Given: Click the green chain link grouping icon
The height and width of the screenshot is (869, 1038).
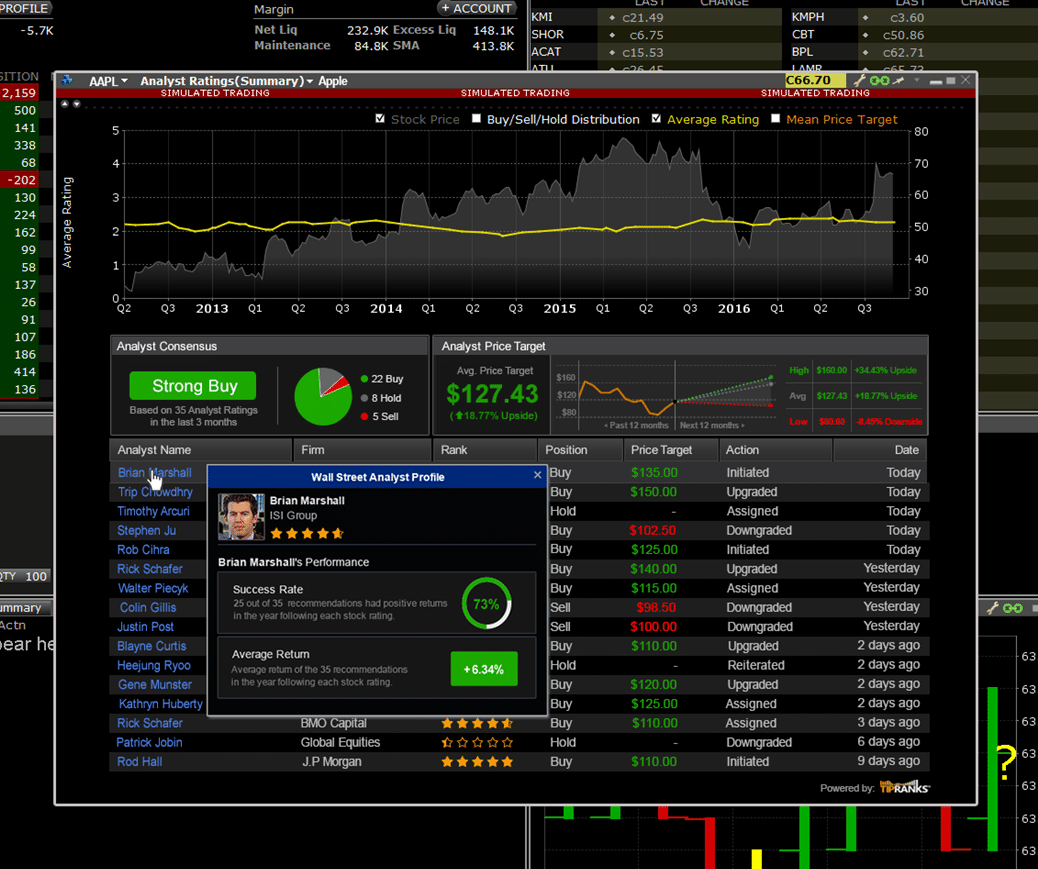Looking at the screenshot, I should tap(879, 80).
